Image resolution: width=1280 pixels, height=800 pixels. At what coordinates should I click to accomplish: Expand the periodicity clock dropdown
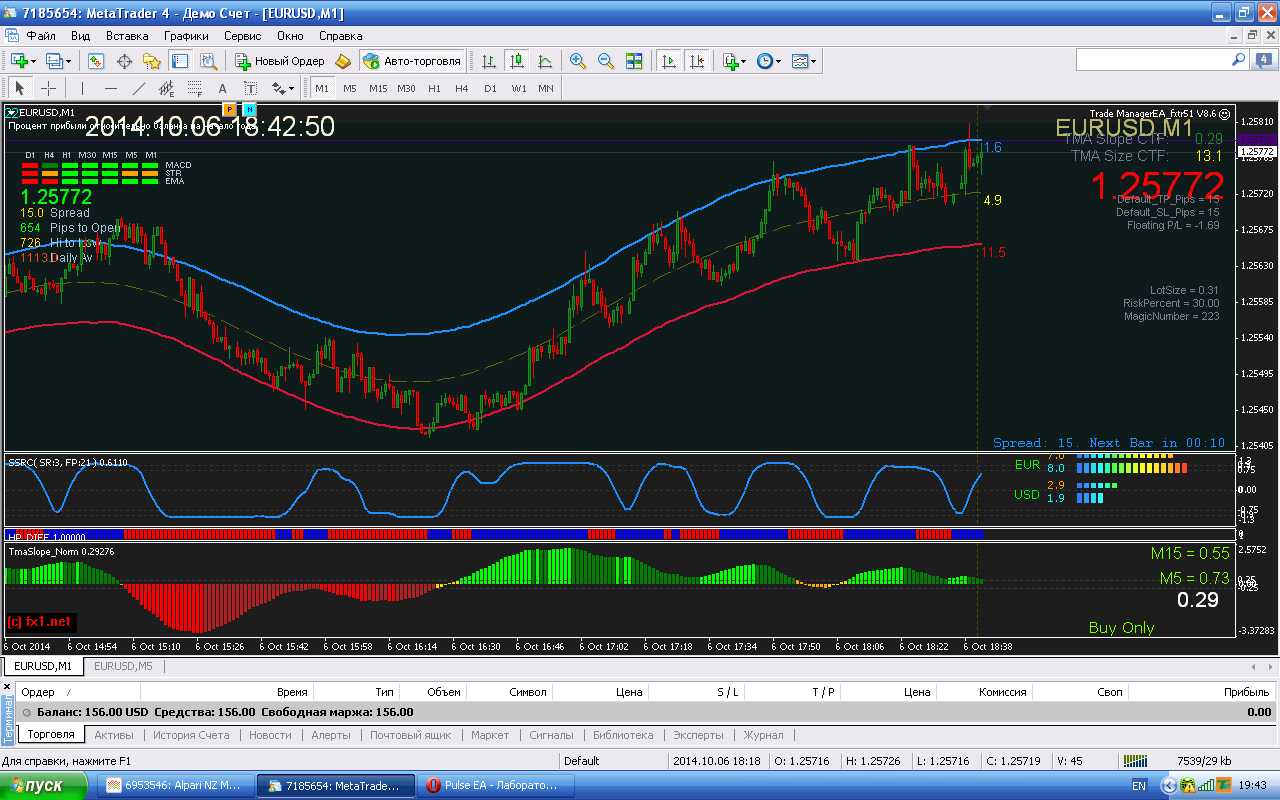pyautogui.click(x=769, y=61)
